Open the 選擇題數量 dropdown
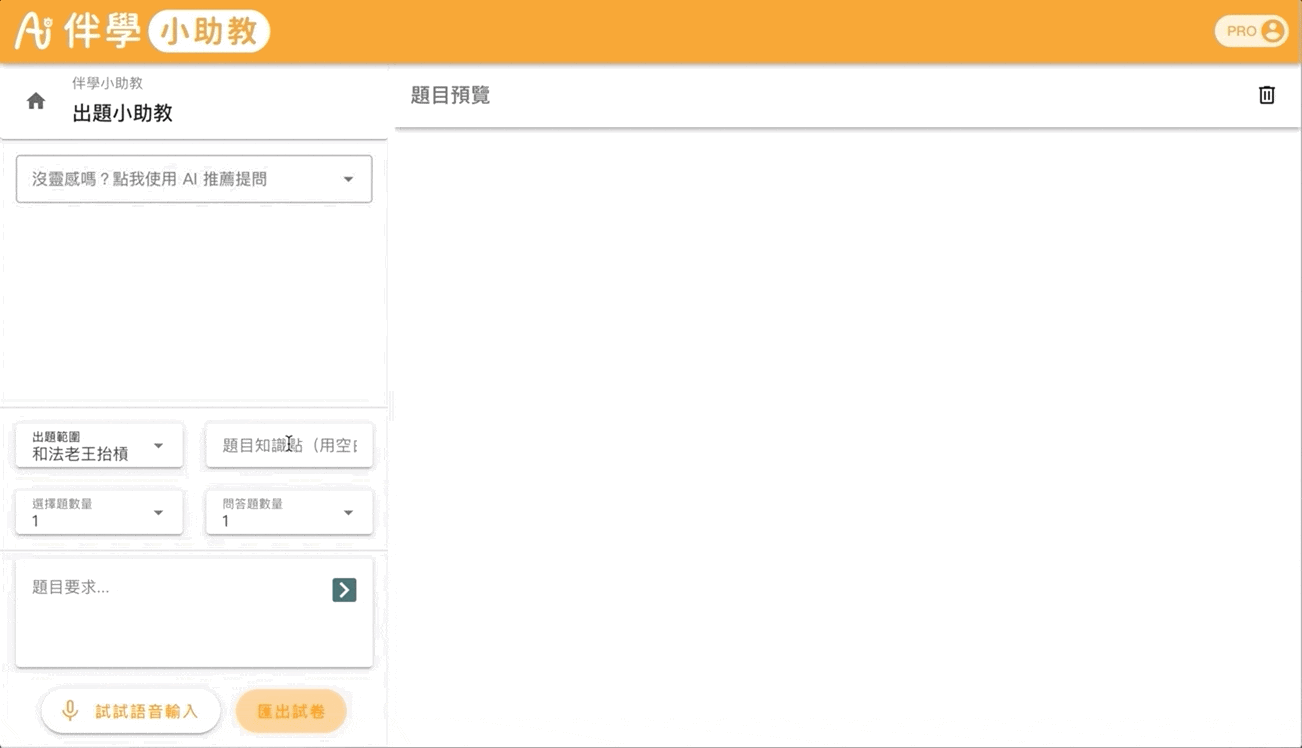Screen dimensions: 1302x748 [x=99, y=512]
